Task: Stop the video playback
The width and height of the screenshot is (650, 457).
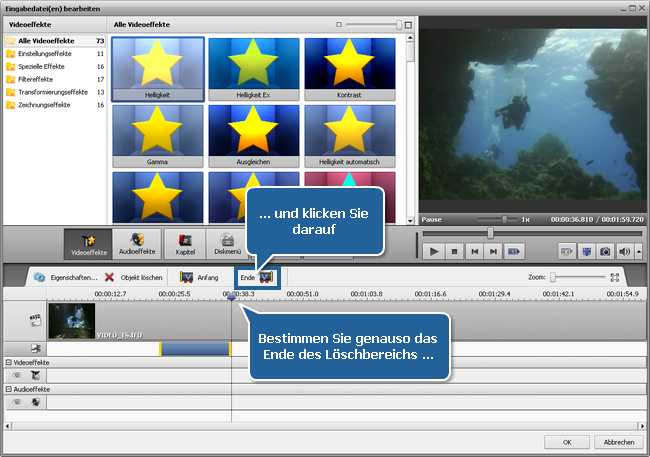Action: coord(454,252)
